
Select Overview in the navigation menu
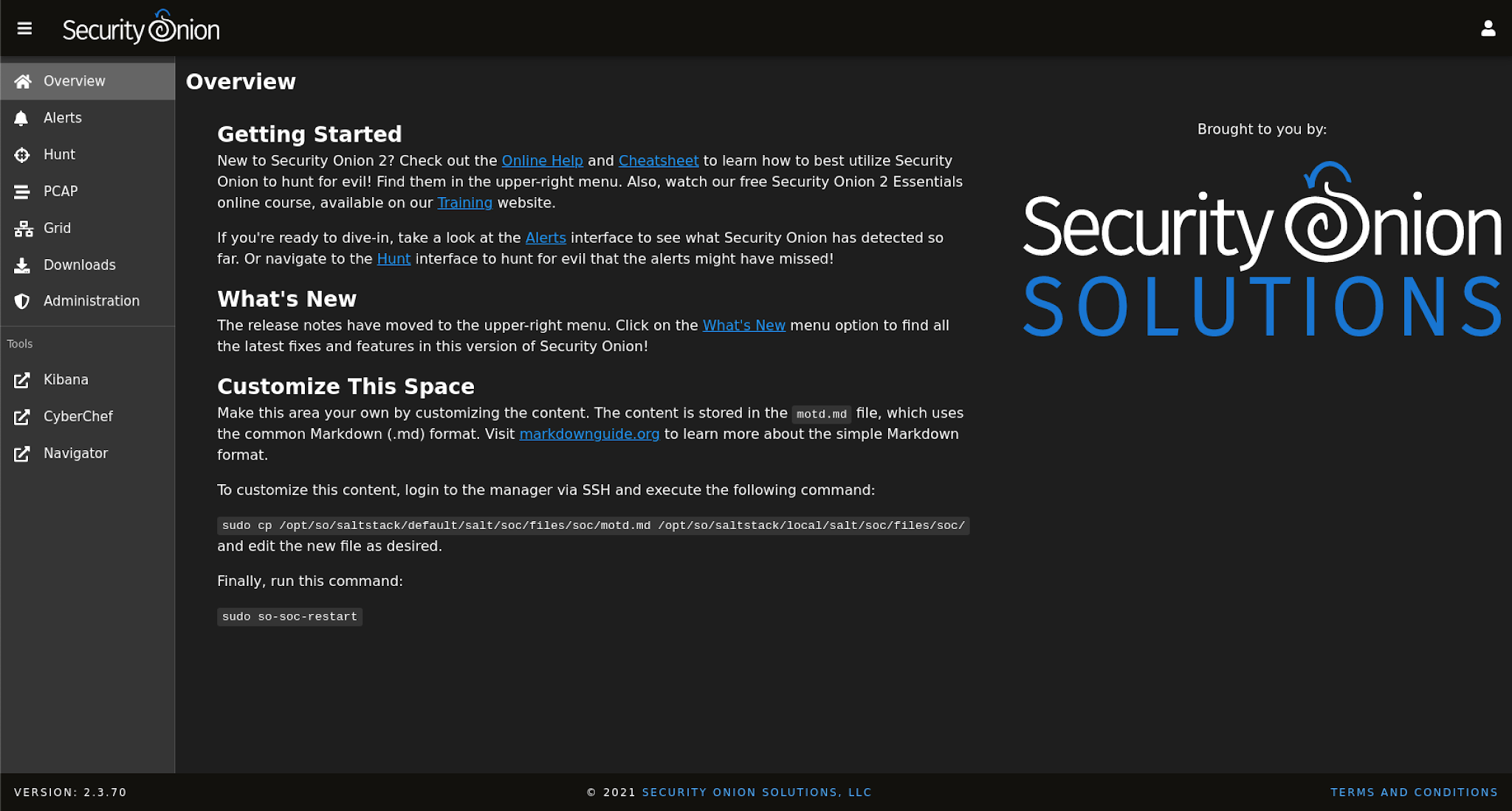(74, 81)
